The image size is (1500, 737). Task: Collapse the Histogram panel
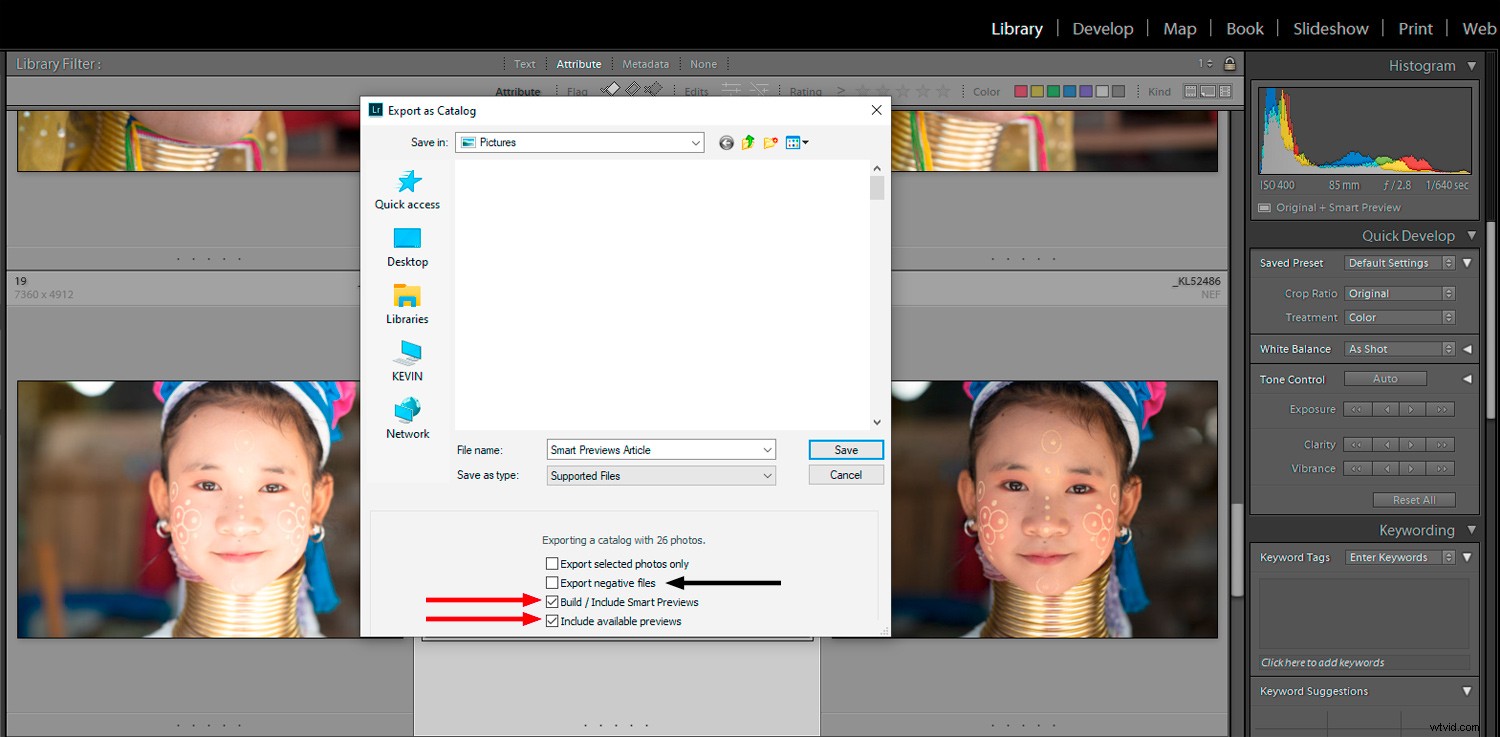(1472, 65)
